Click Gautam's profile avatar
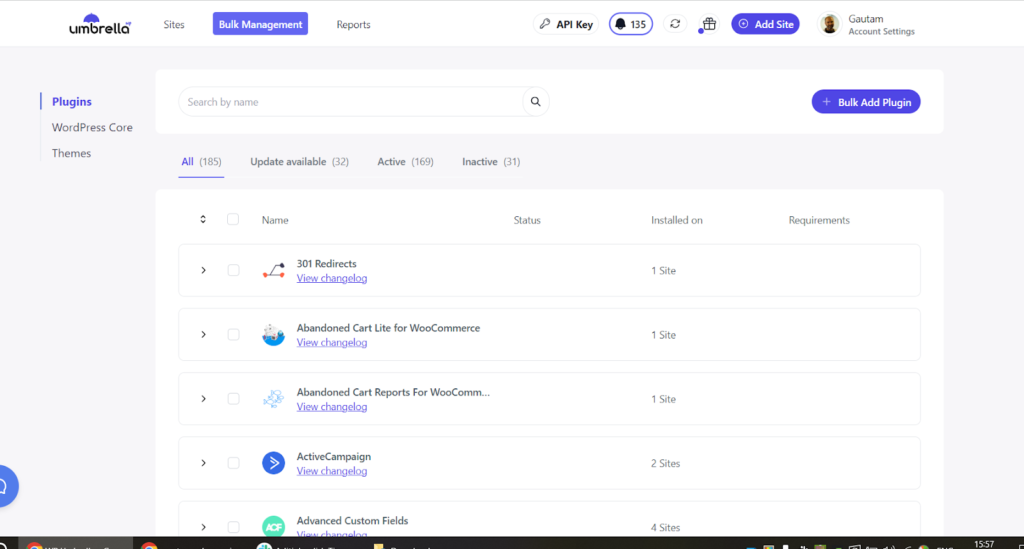The width and height of the screenshot is (1024, 549). (x=830, y=24)
